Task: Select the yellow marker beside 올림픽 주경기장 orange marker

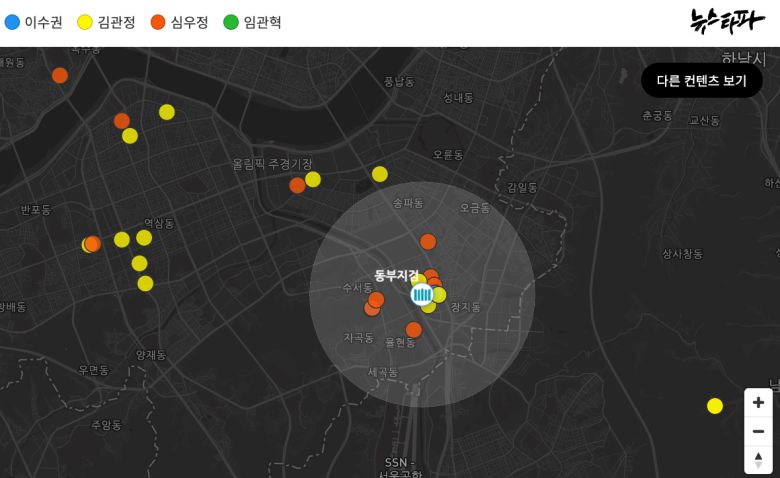Action: tap(313, 179)
